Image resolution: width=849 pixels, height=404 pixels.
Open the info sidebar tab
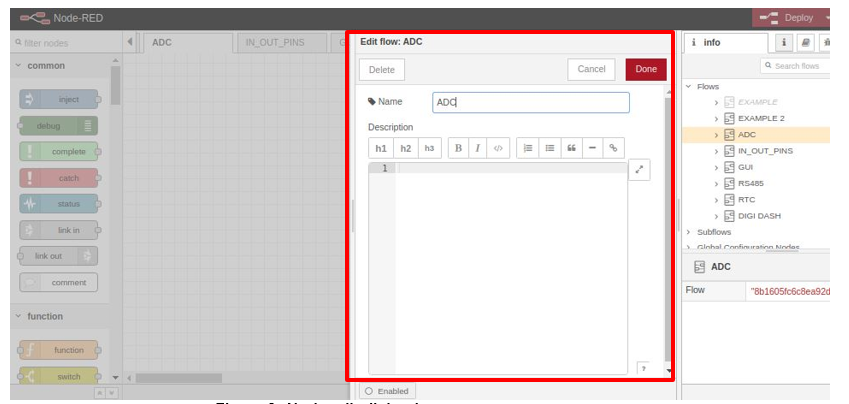(706, 43)
